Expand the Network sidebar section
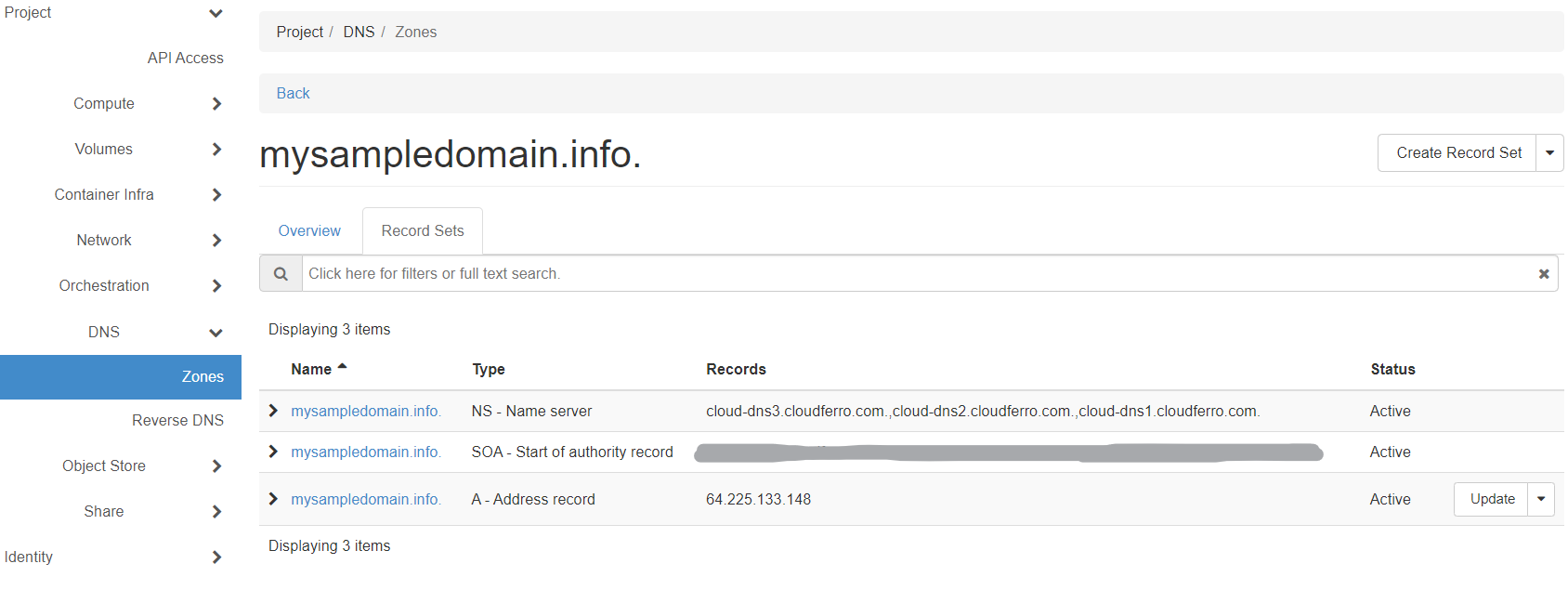 pos(216,241)
